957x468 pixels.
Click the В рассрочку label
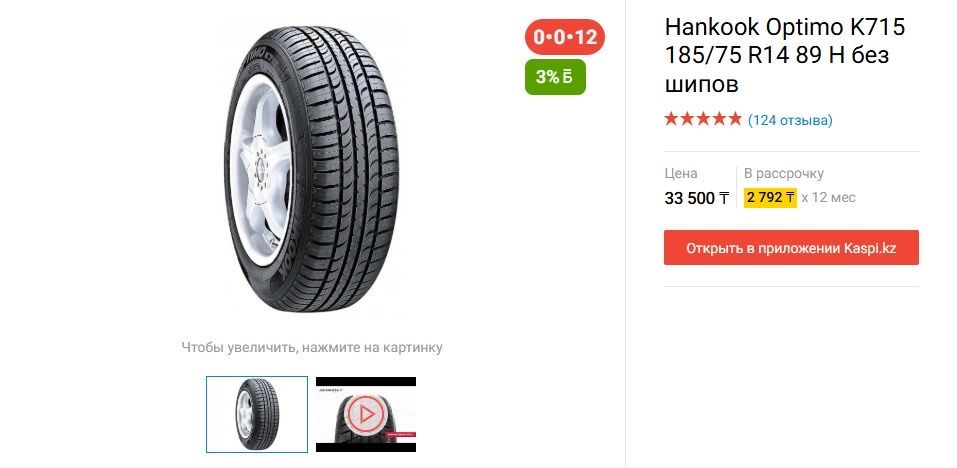tap(784, 173)
